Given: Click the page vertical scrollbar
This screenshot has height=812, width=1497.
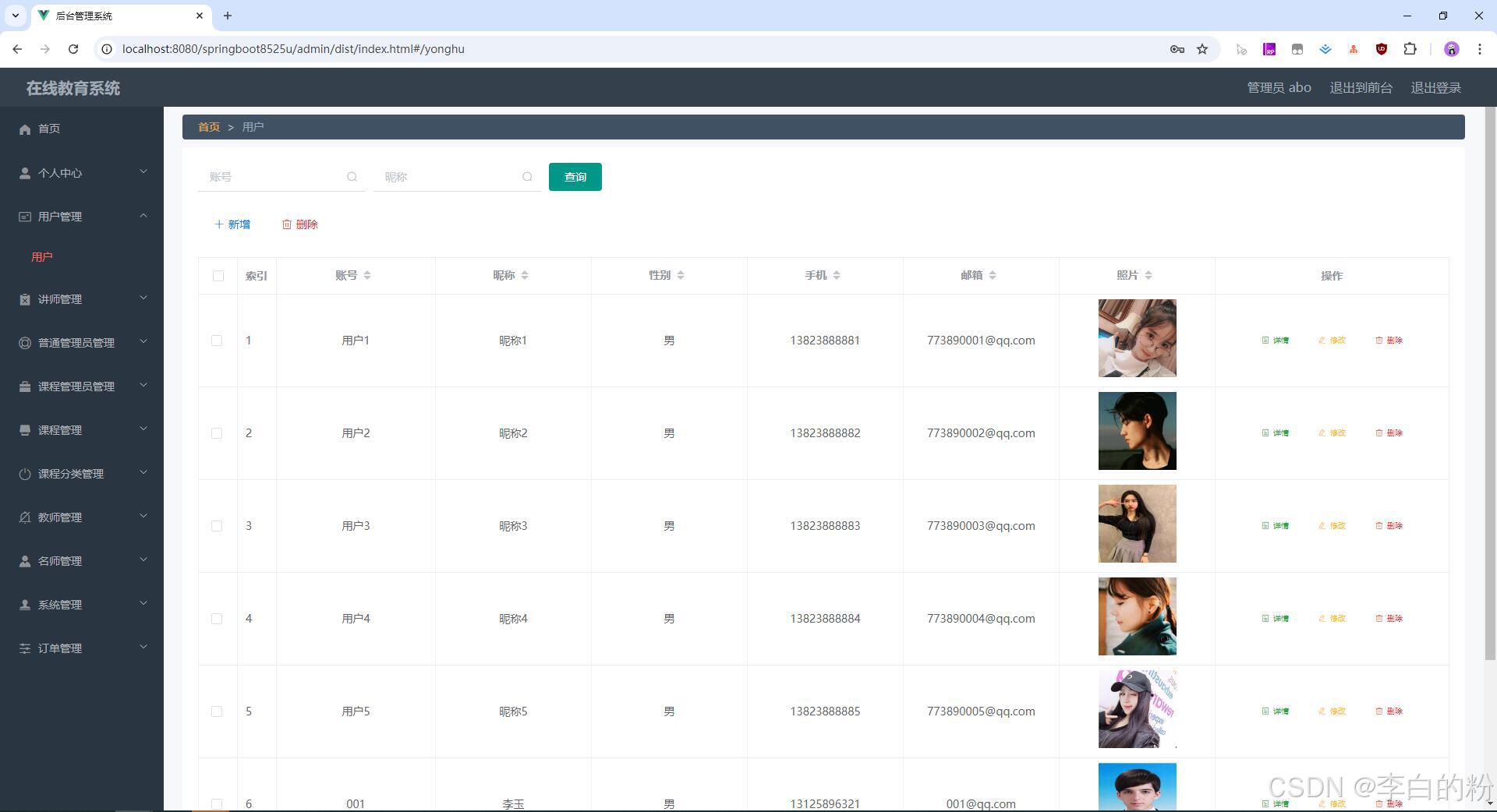Looking at the screenshot, I should (1491, 382).
